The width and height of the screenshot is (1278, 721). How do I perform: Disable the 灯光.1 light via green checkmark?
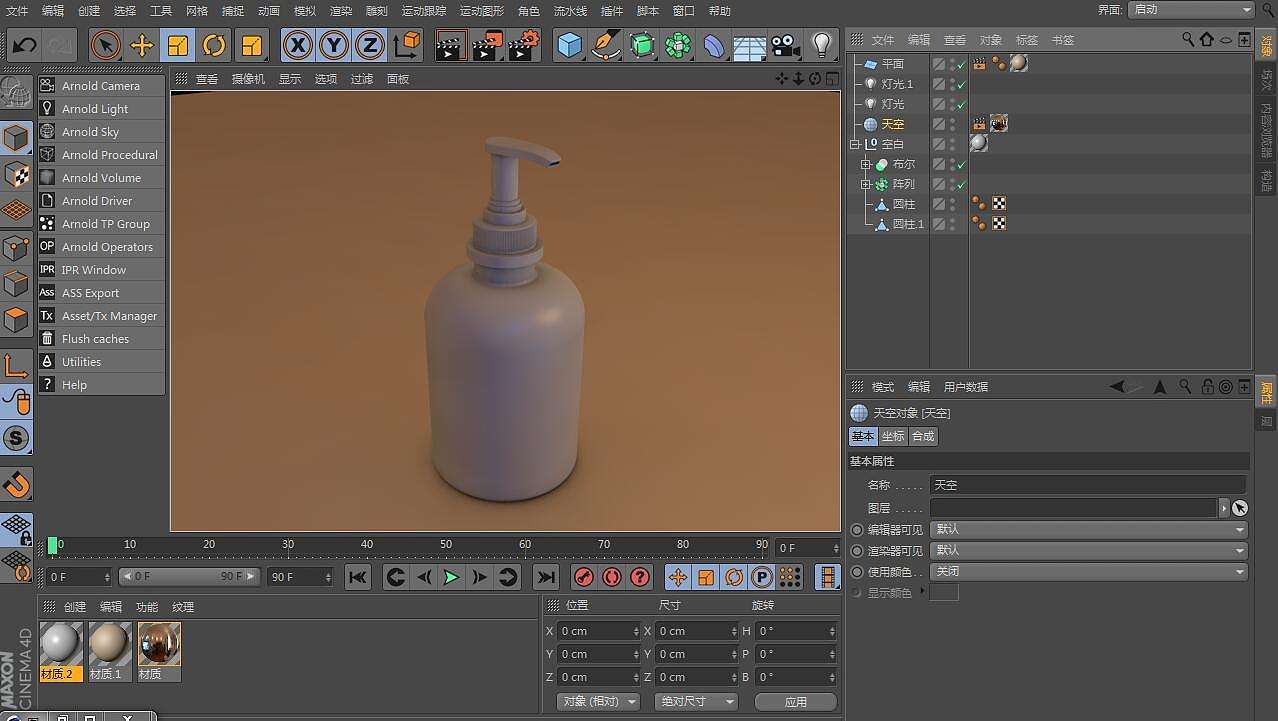tap(961, 84)
